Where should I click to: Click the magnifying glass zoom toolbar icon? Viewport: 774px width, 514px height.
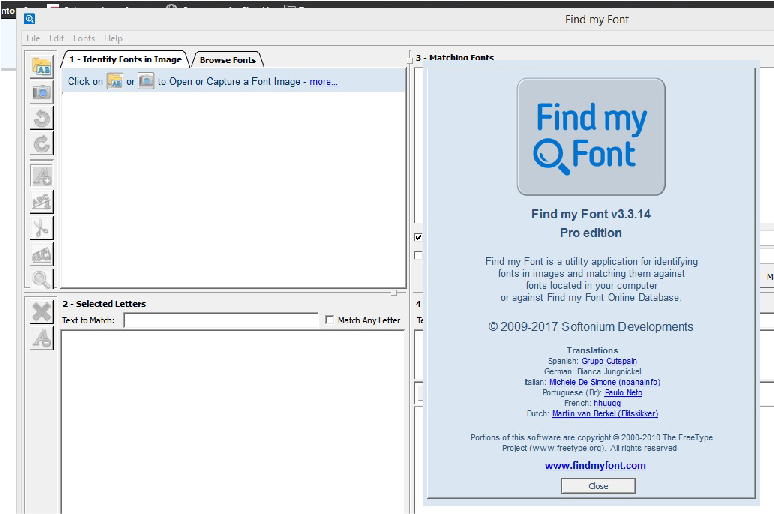(41, 279)
